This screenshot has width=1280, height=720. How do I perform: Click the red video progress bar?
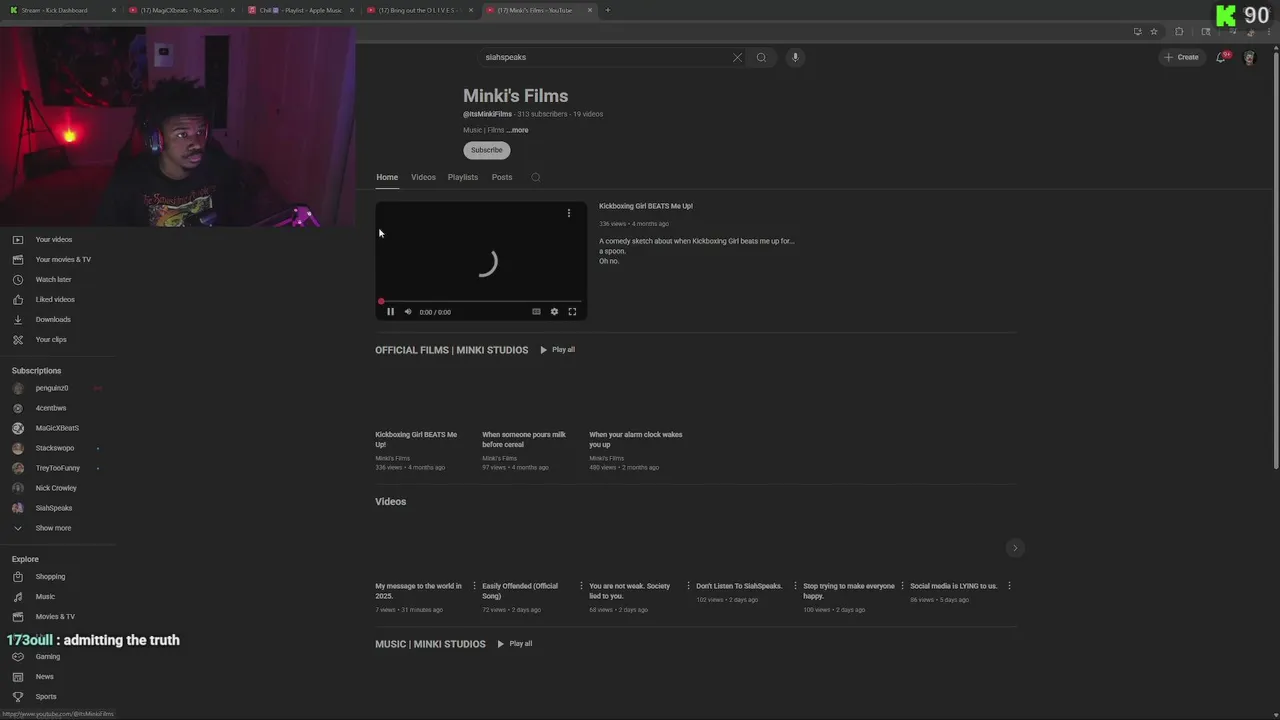[x=481, y=301]
